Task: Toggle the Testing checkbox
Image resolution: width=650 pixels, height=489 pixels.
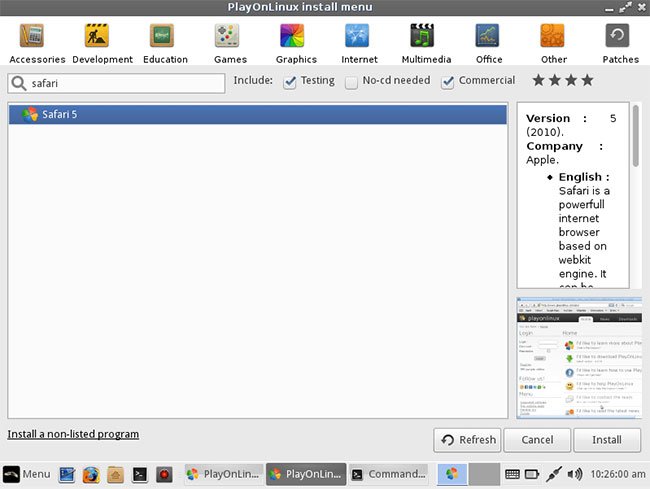Action: click(289, 82)
